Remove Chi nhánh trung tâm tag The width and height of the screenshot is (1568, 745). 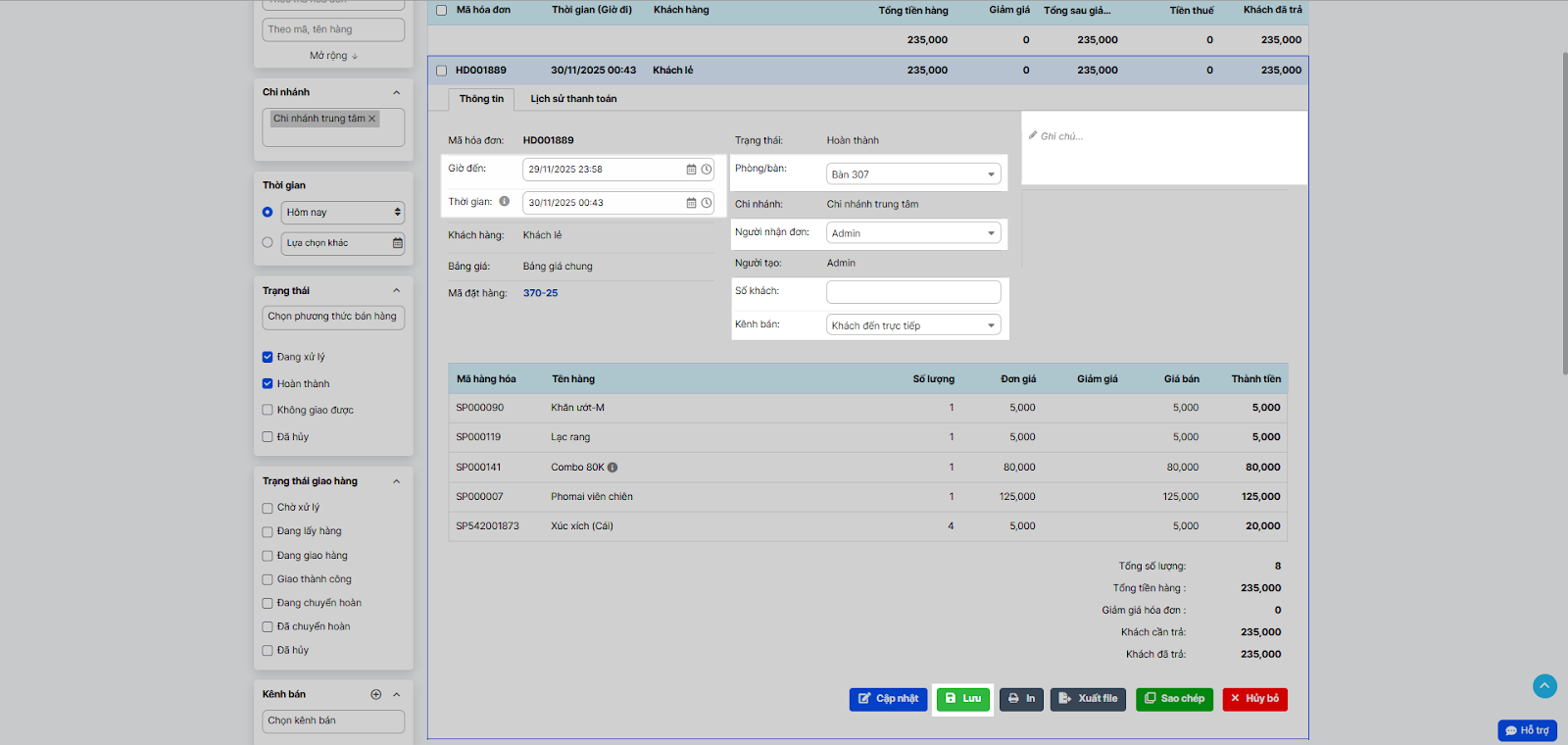(372, 119)
